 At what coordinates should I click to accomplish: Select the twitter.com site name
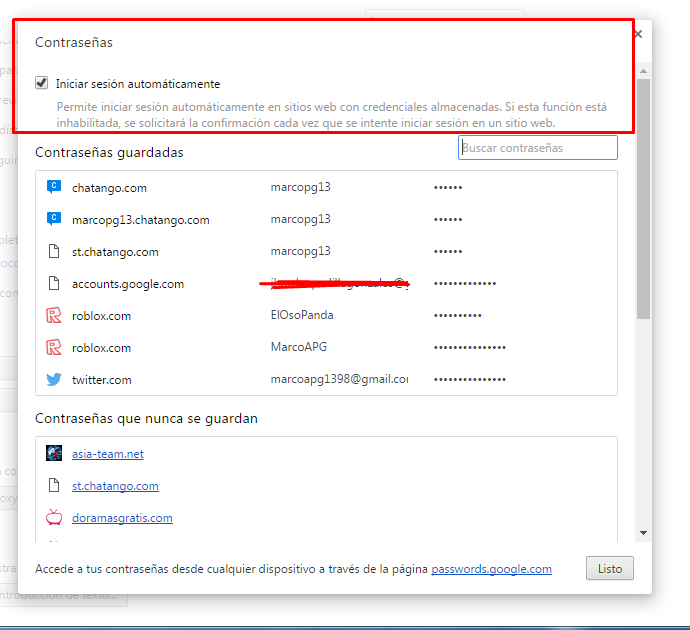click(102, 380)
